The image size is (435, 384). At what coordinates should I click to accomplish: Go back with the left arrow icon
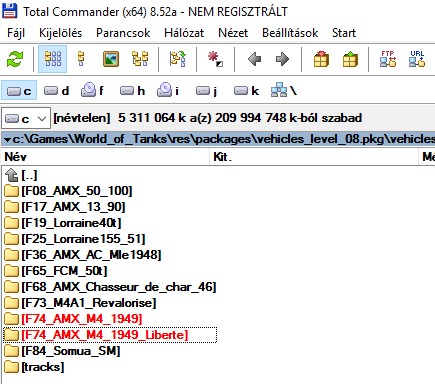coord(254,59)
